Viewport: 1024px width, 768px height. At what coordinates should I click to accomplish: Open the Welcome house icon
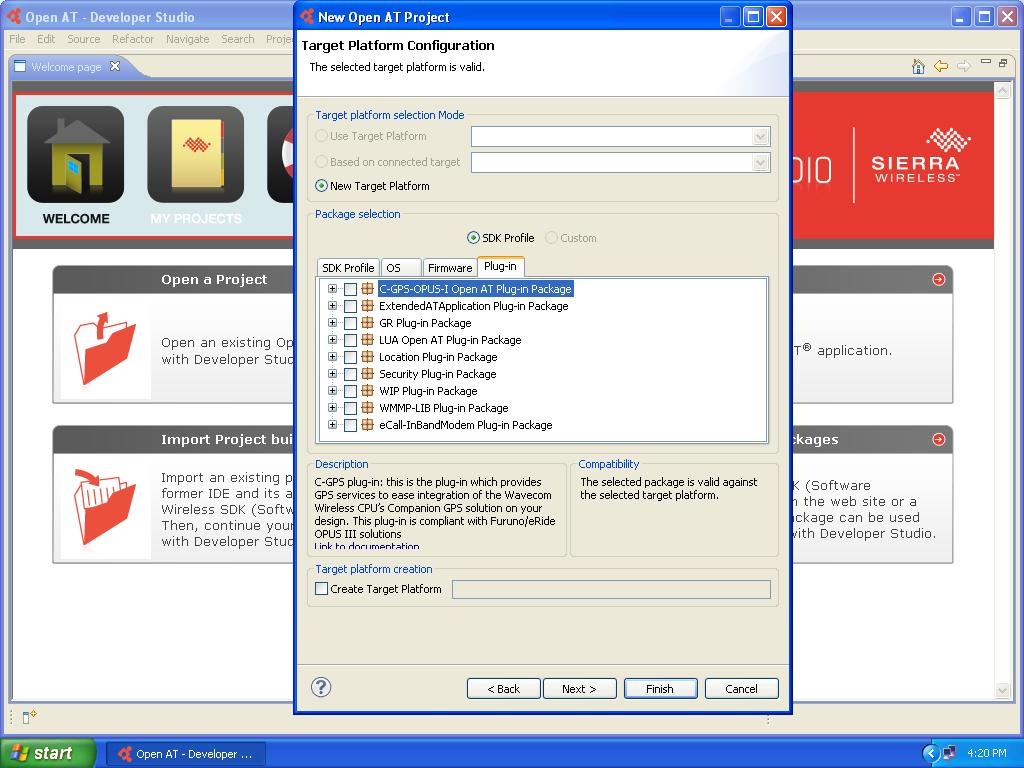coord(76,155)
